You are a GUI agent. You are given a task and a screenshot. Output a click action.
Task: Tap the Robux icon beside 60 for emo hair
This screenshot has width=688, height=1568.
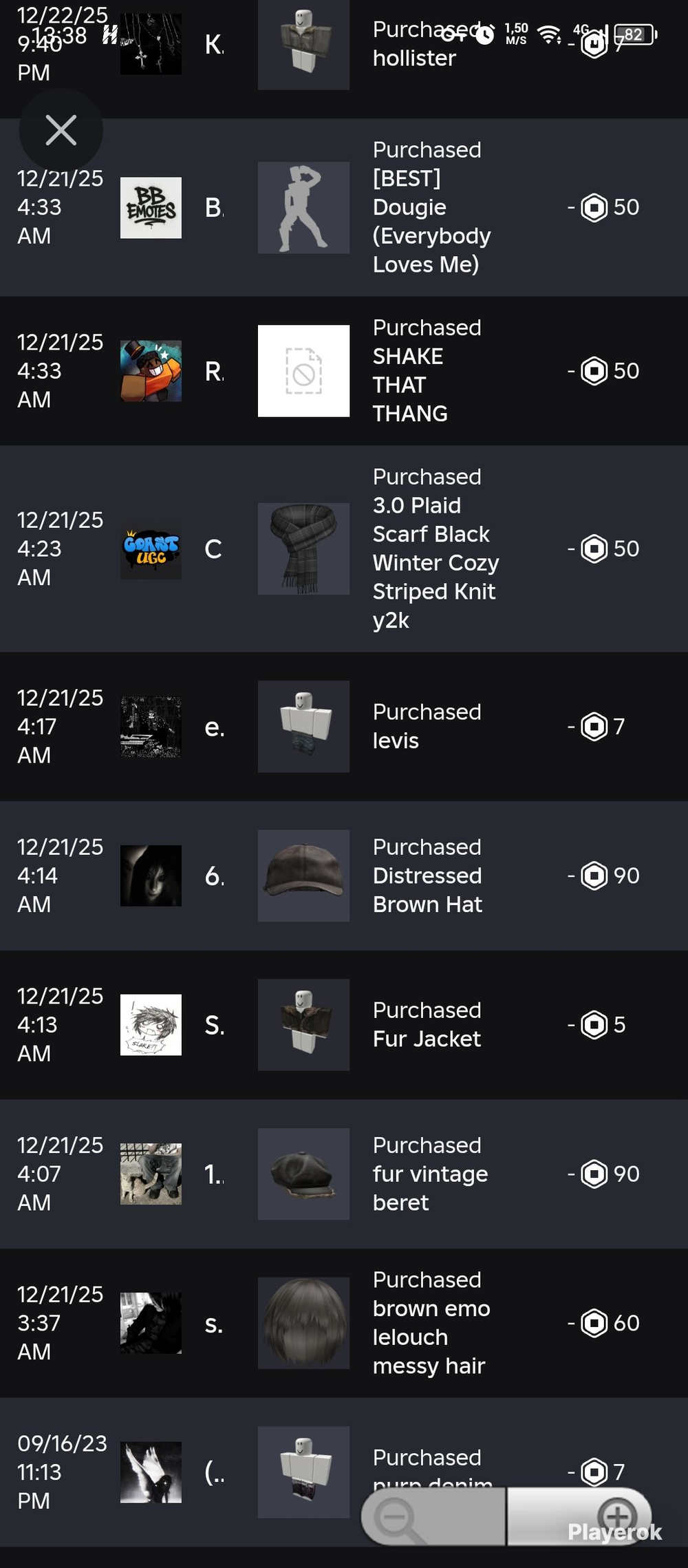coord(594,1323)
